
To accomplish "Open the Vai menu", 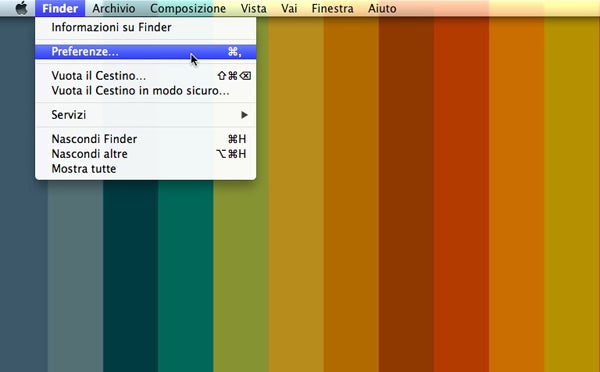I will [289, 8].
